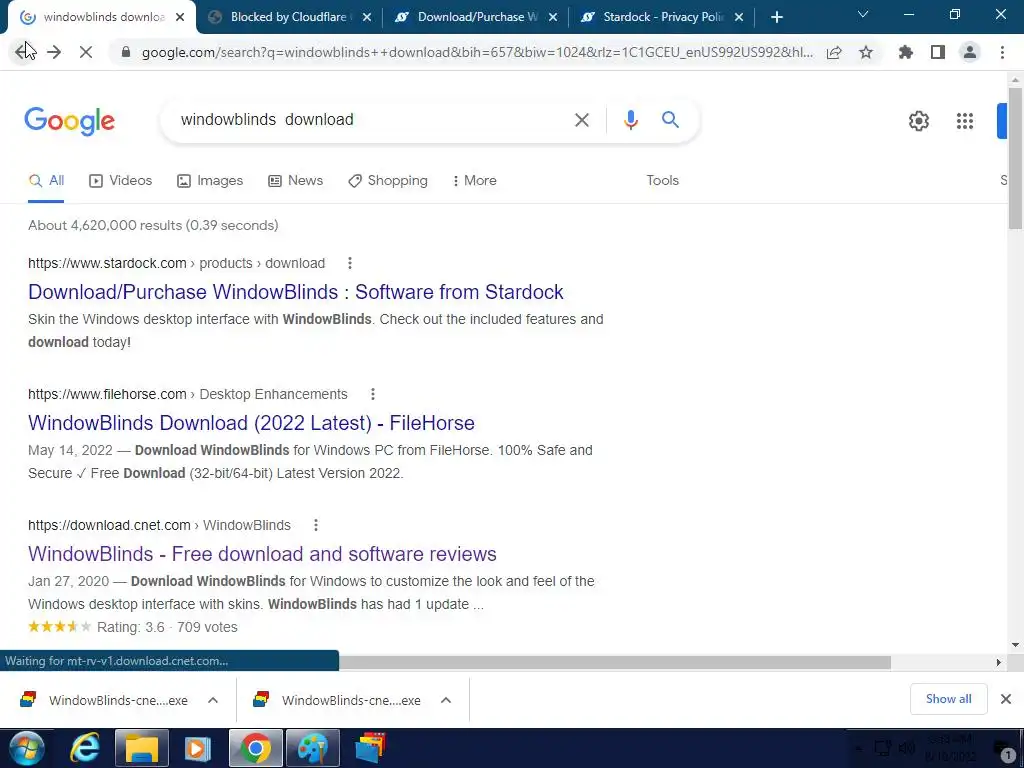Launch Internet Explorer from the taskbar

point(85,748)
